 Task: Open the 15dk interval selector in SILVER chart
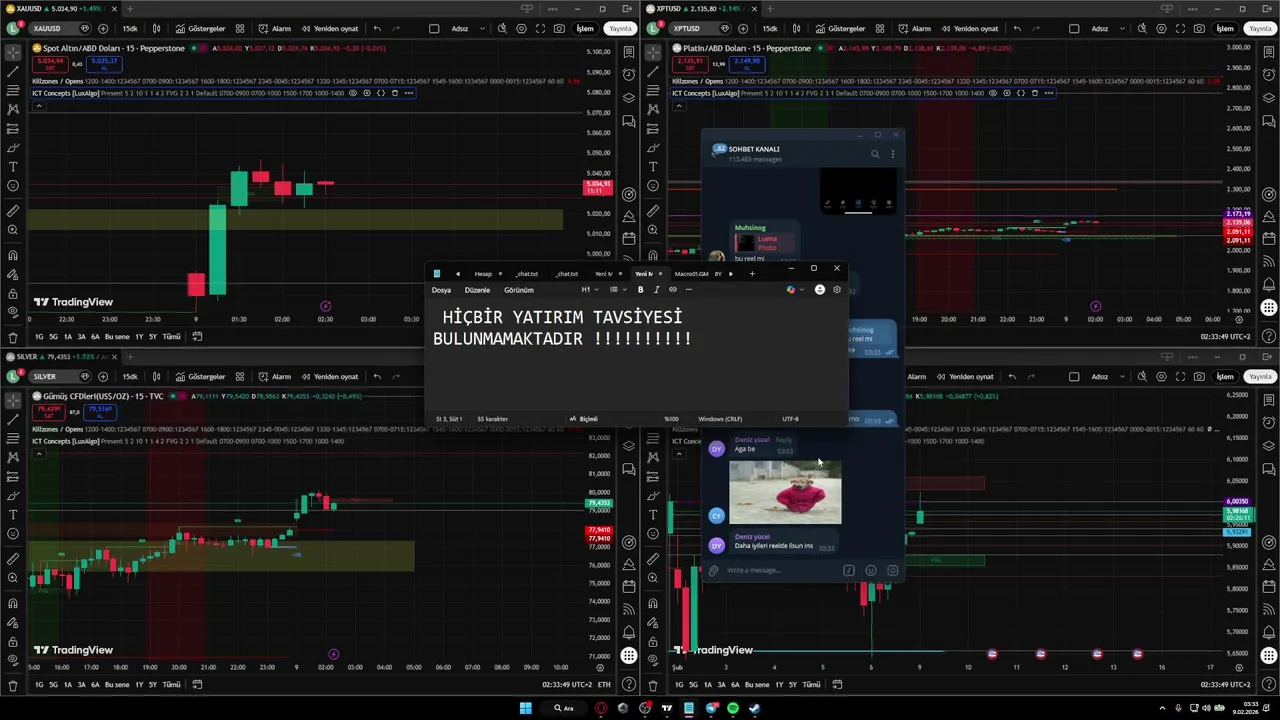130,377
